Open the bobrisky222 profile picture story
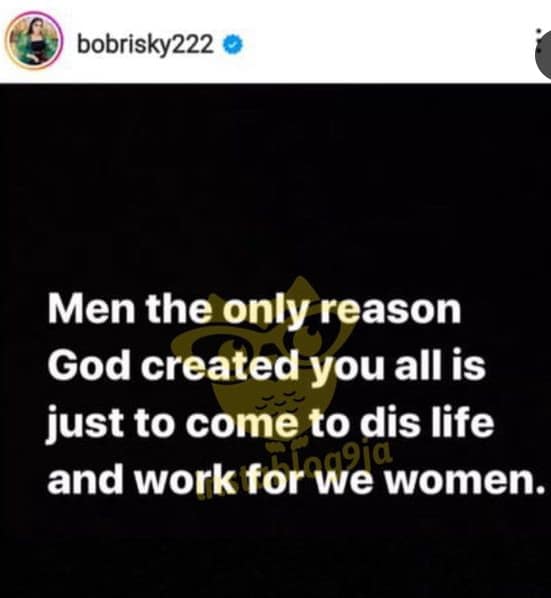Viewport: 551px width, 598px height. (34, 40)
